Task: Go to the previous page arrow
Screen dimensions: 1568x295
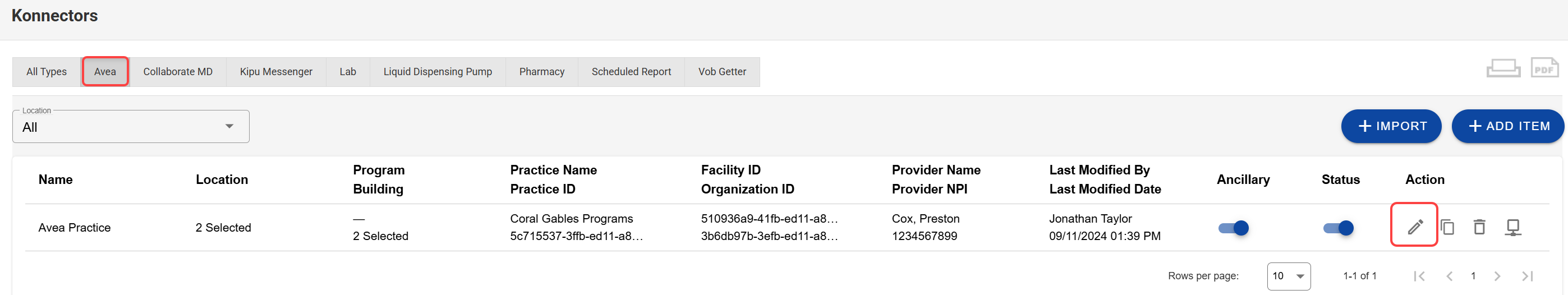Action: pyautogui.click(x=1449, y=276)
